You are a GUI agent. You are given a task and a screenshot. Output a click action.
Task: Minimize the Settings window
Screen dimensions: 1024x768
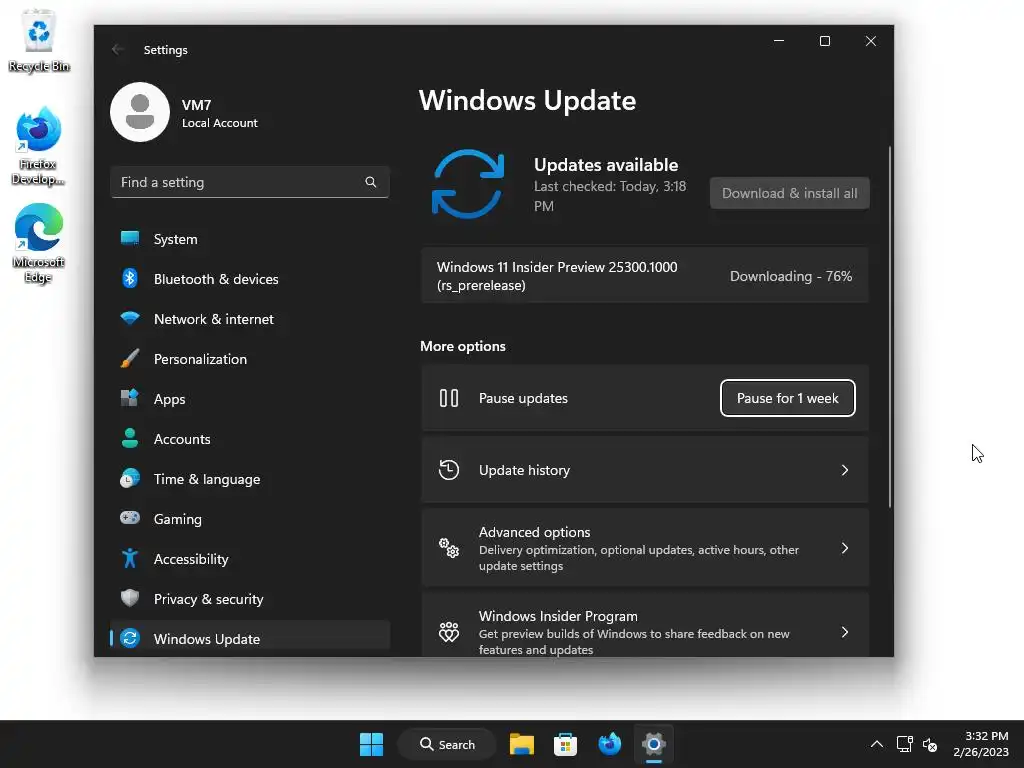click(x=778, y=41)
